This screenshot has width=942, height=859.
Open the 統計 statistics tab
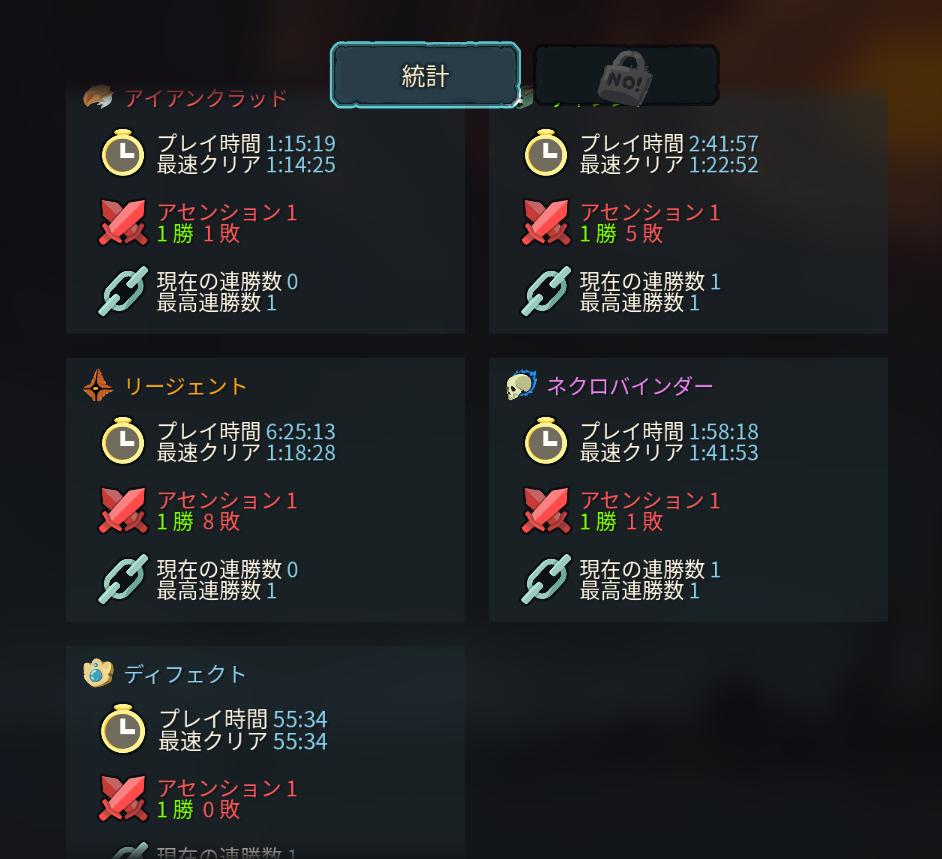[x=425, y=76]
